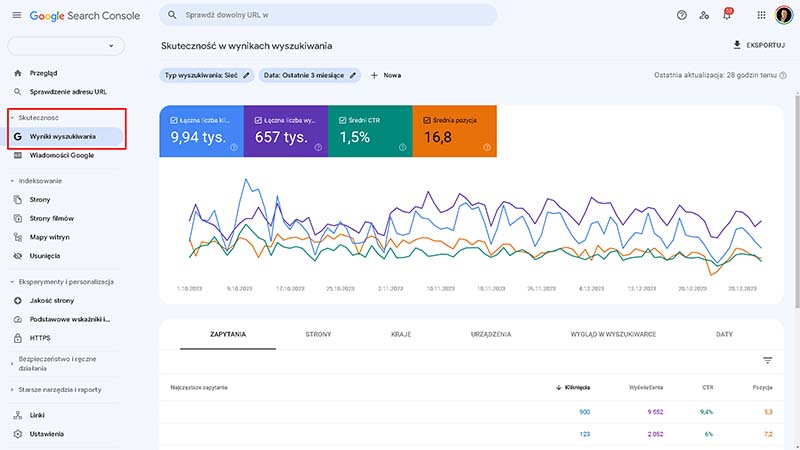The height and width of the screenshot is (450, 800).
Task: Expand the Starsze narzędzia i raporty section
Action: click(x=11, y=389)
